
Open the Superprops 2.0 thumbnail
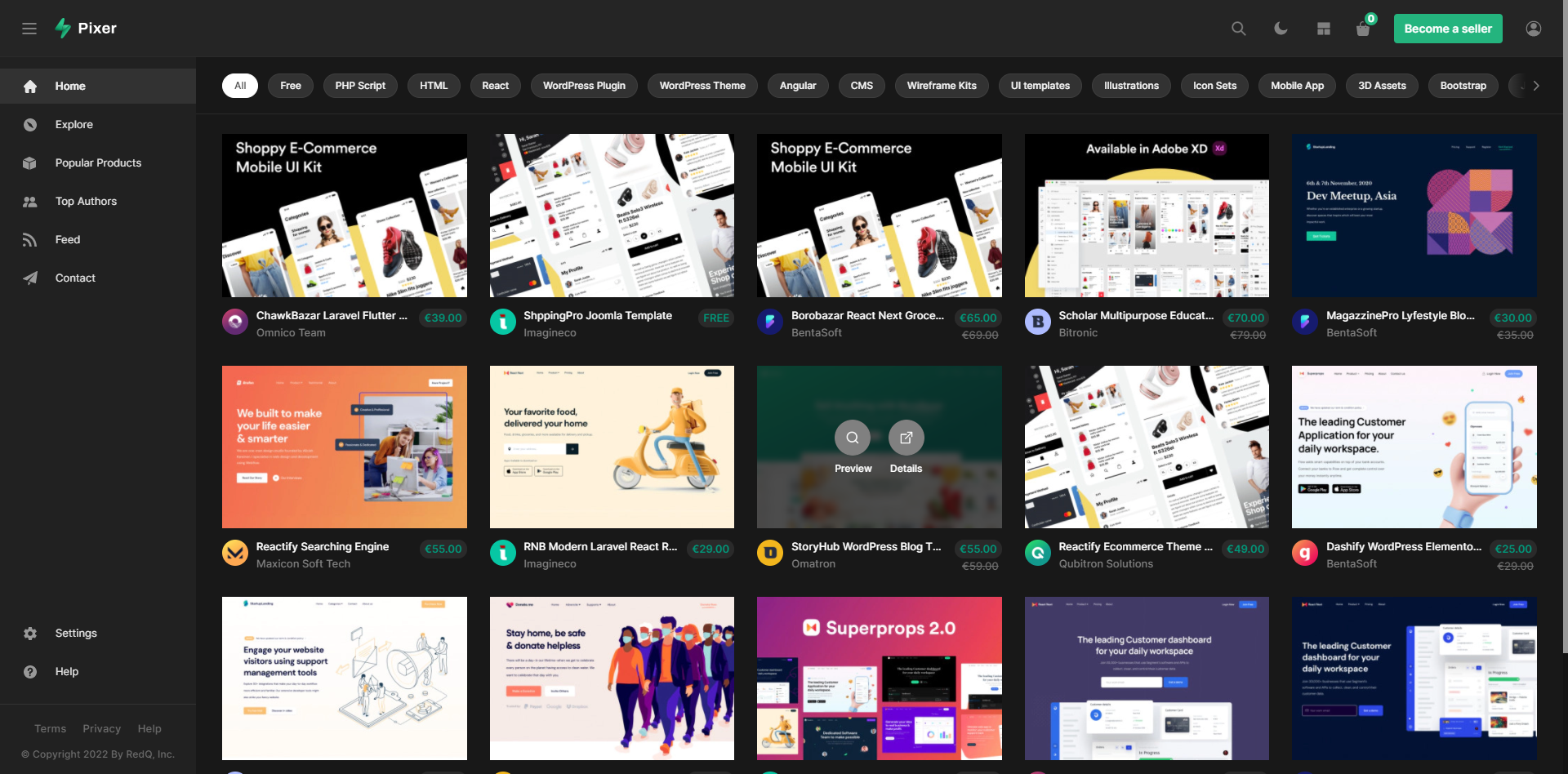coord(880,678)
